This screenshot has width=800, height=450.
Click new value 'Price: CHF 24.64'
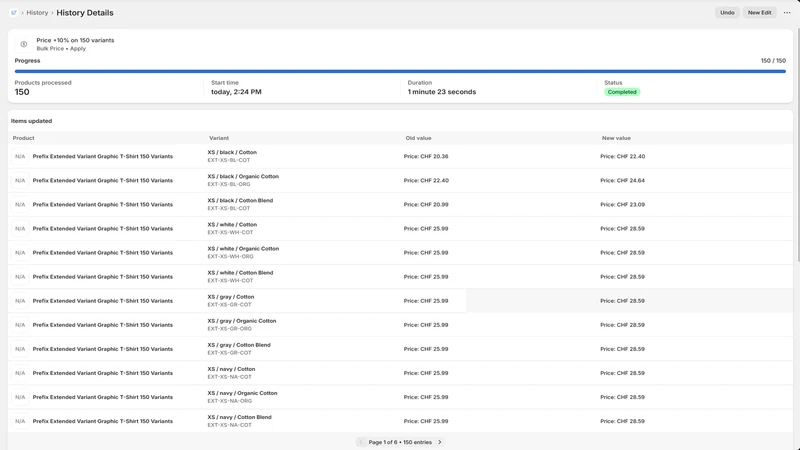(622, 181)
